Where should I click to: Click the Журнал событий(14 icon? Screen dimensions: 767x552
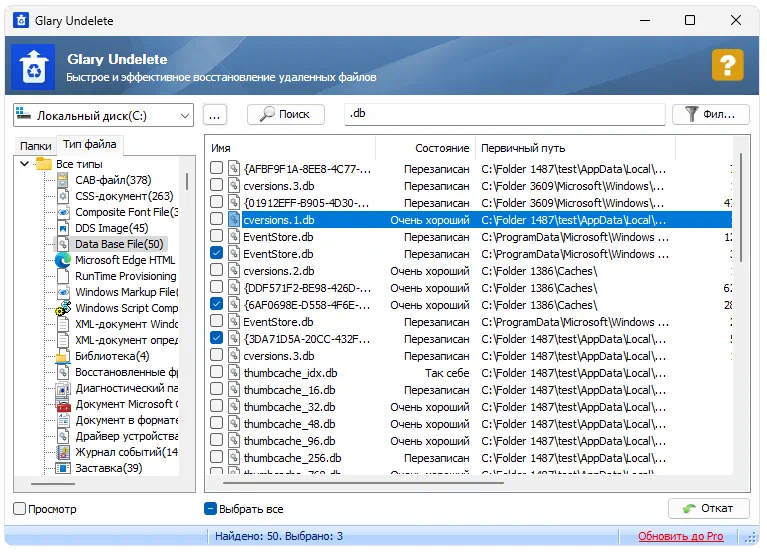[63, 452]
